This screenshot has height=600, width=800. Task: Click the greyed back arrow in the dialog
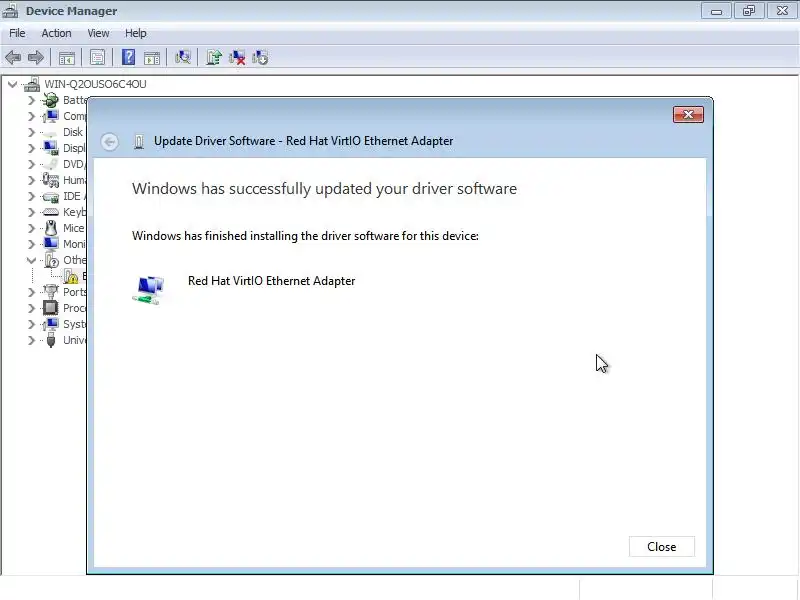pos(109,141)
